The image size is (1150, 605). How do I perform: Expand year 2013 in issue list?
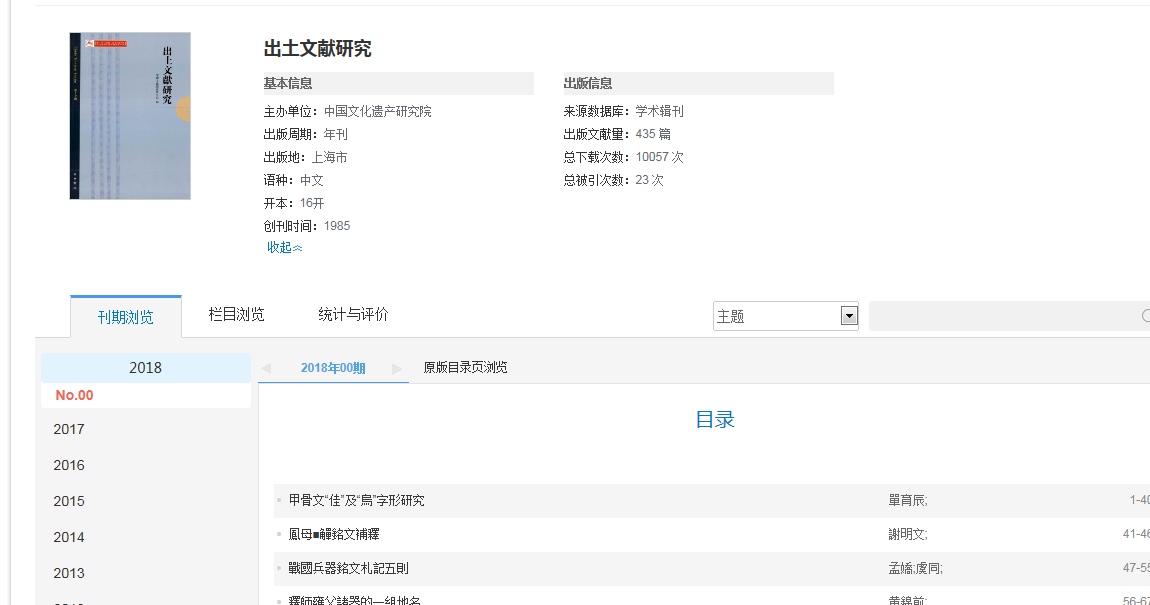pos(69,573)
